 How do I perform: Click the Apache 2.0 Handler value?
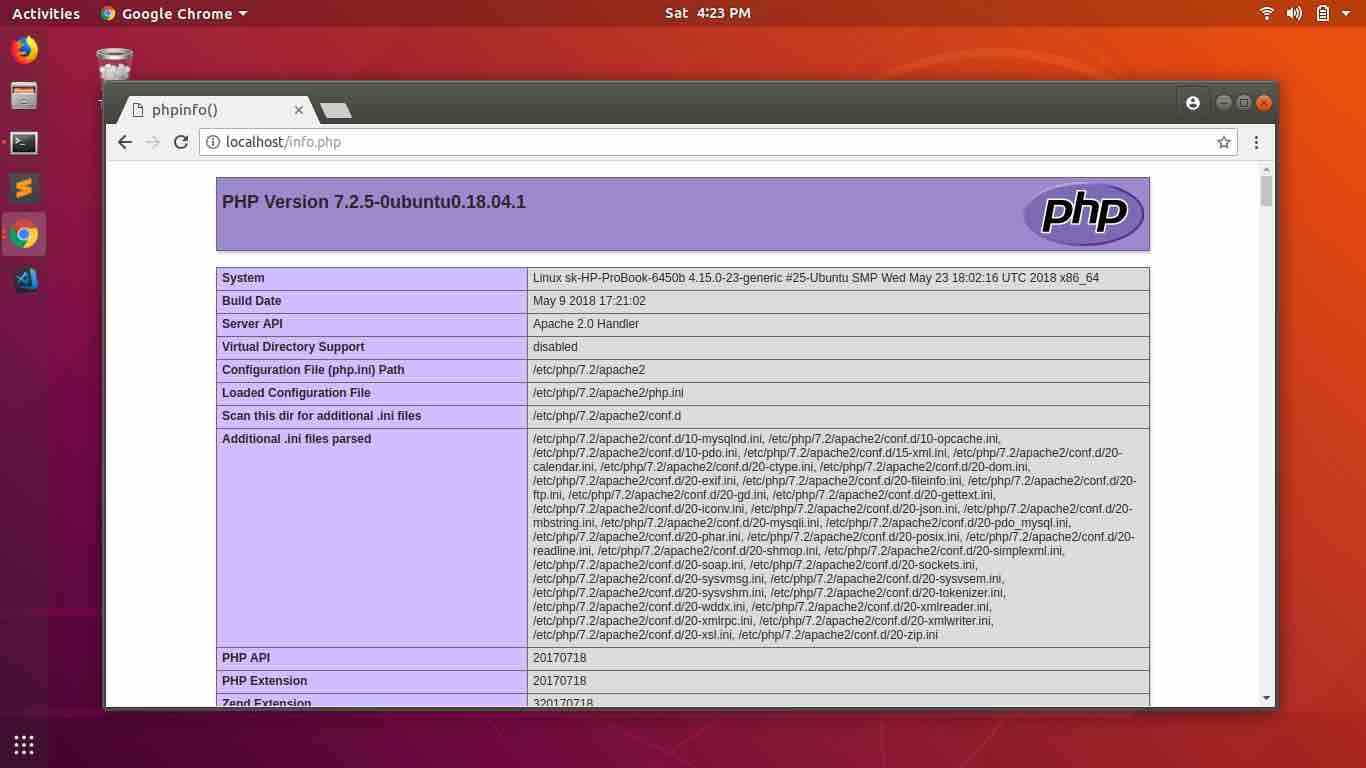coord(586,324)
